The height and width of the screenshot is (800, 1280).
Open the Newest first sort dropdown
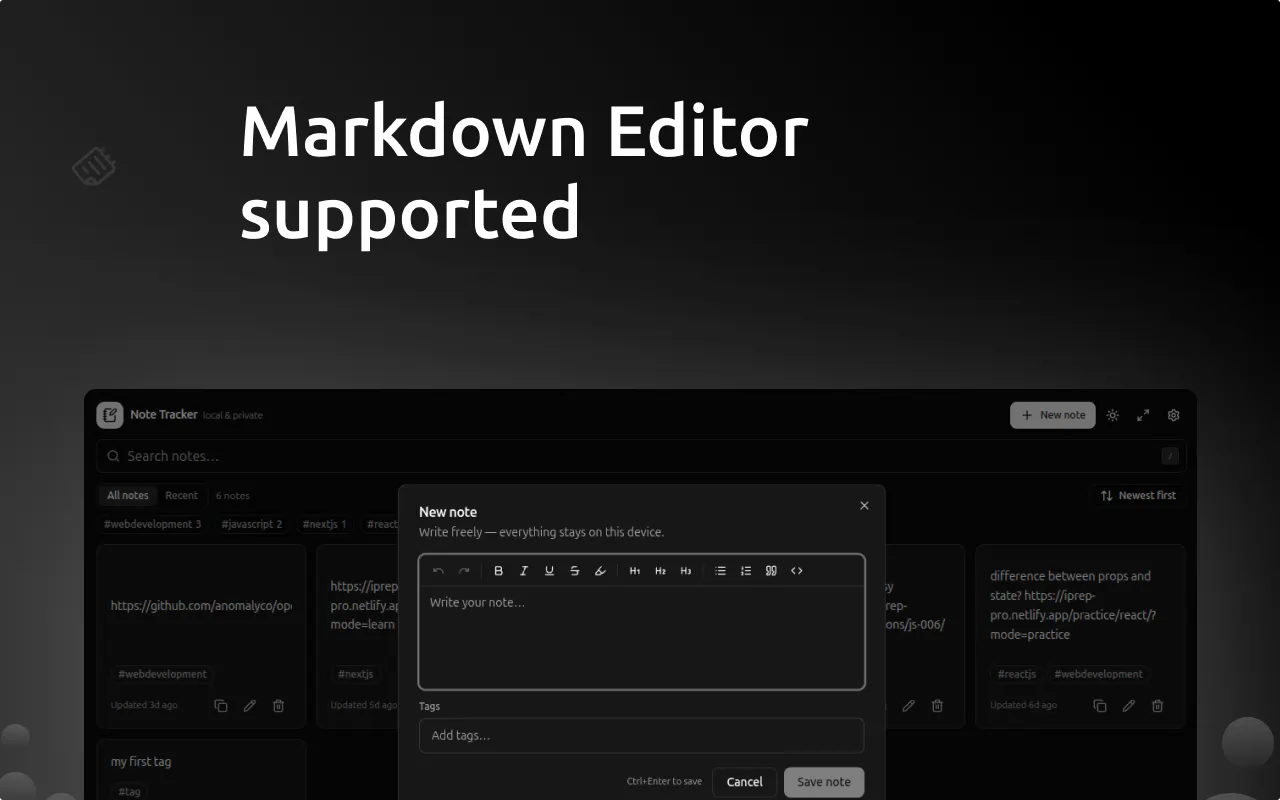pos(1138,495)
